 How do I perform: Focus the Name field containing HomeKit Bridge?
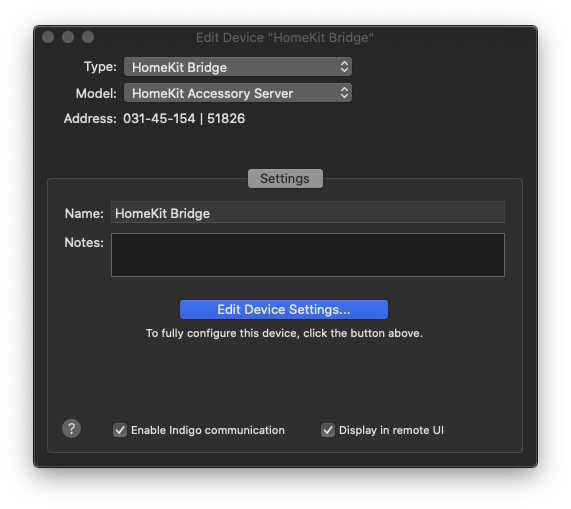[308, 213]
